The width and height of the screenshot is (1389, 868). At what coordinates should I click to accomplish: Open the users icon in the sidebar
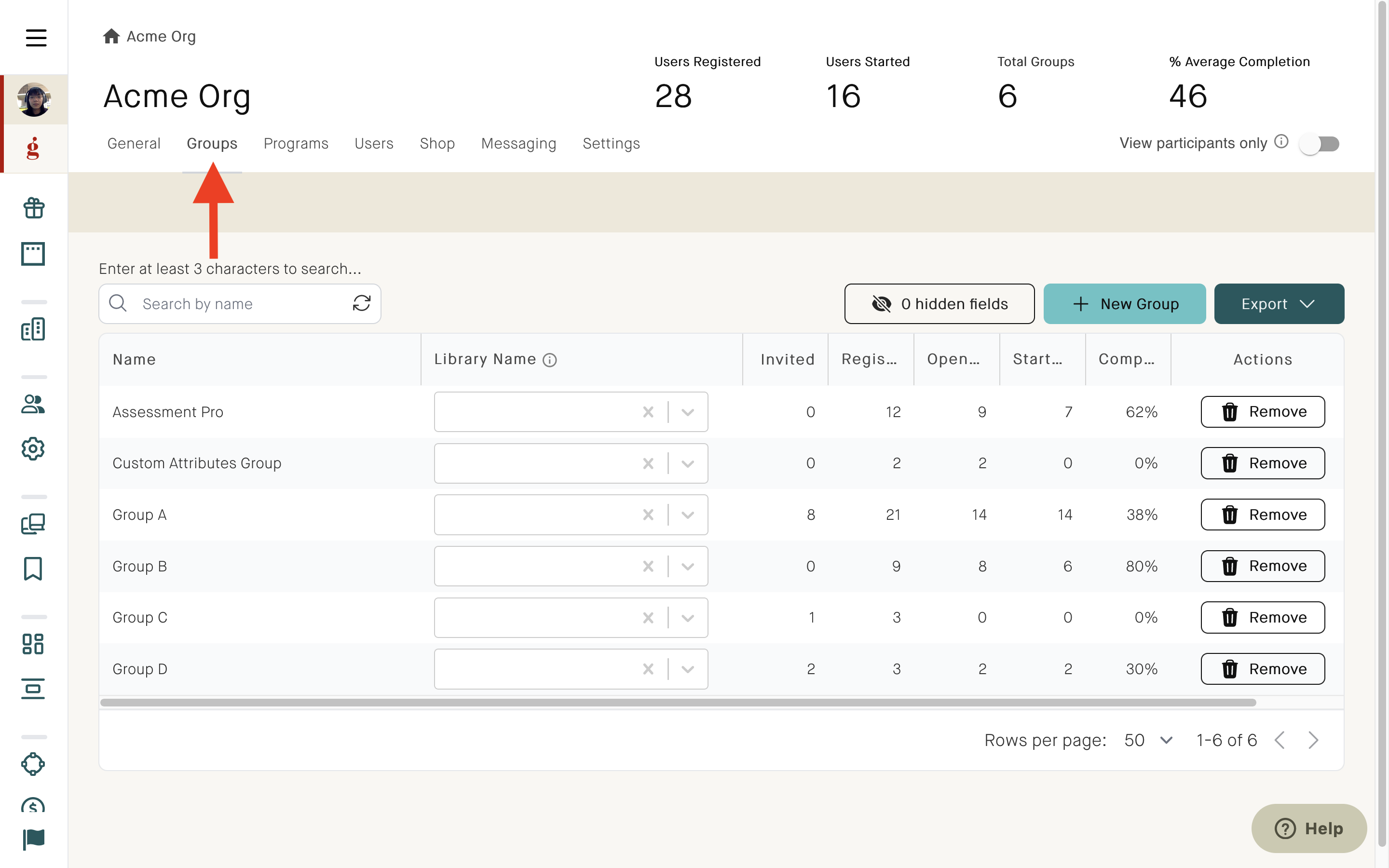(33, 404)
